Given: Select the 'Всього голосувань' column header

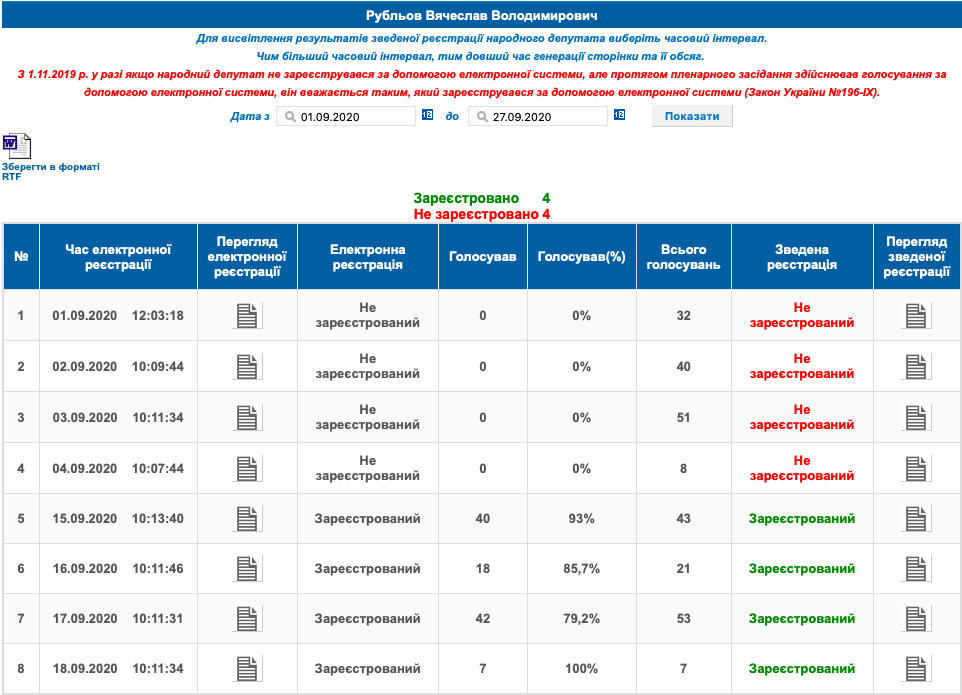Looking at the screenshot, I should tap(683, 257).
